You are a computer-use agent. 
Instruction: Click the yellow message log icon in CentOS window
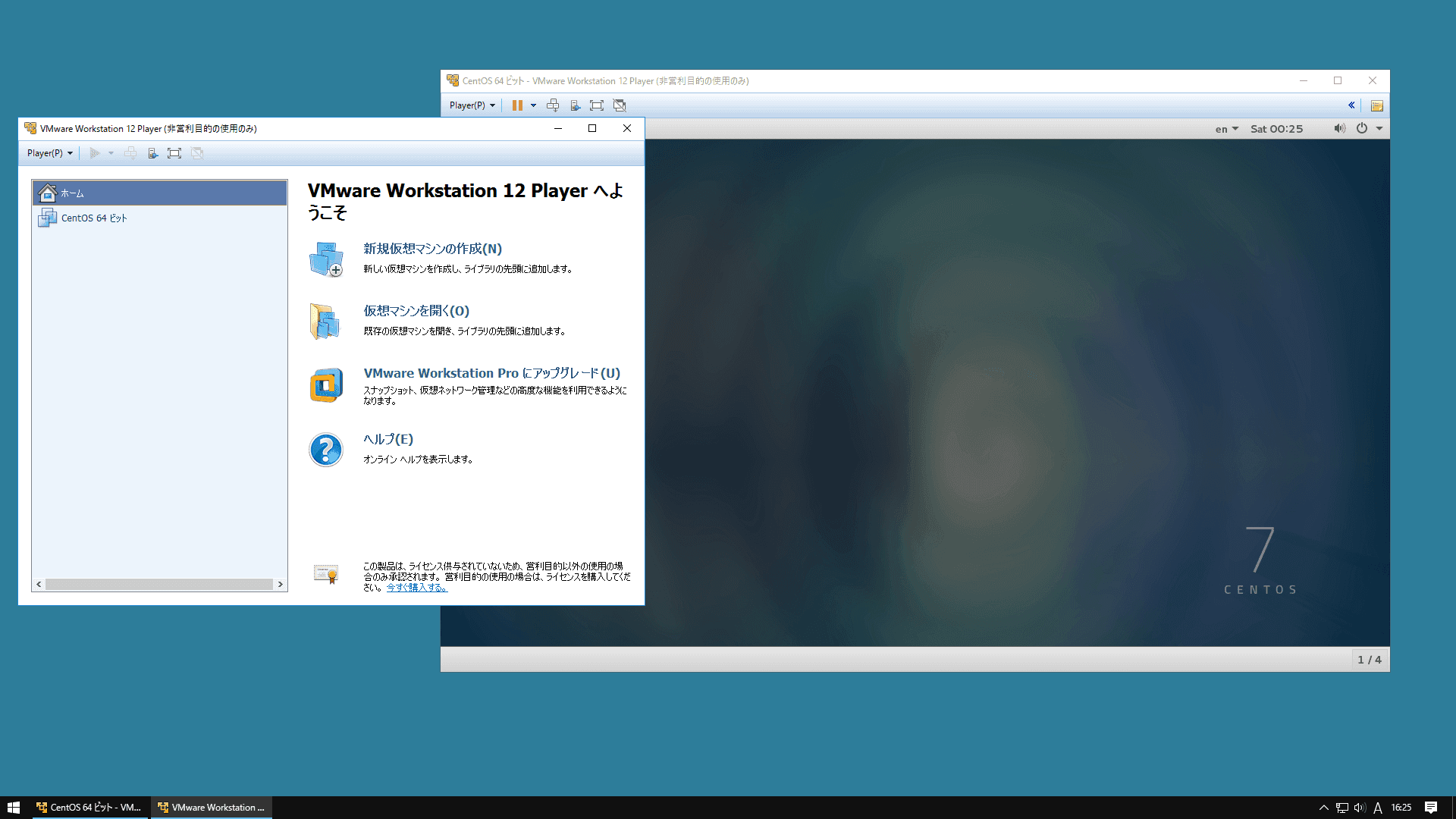click(1377, 105)
